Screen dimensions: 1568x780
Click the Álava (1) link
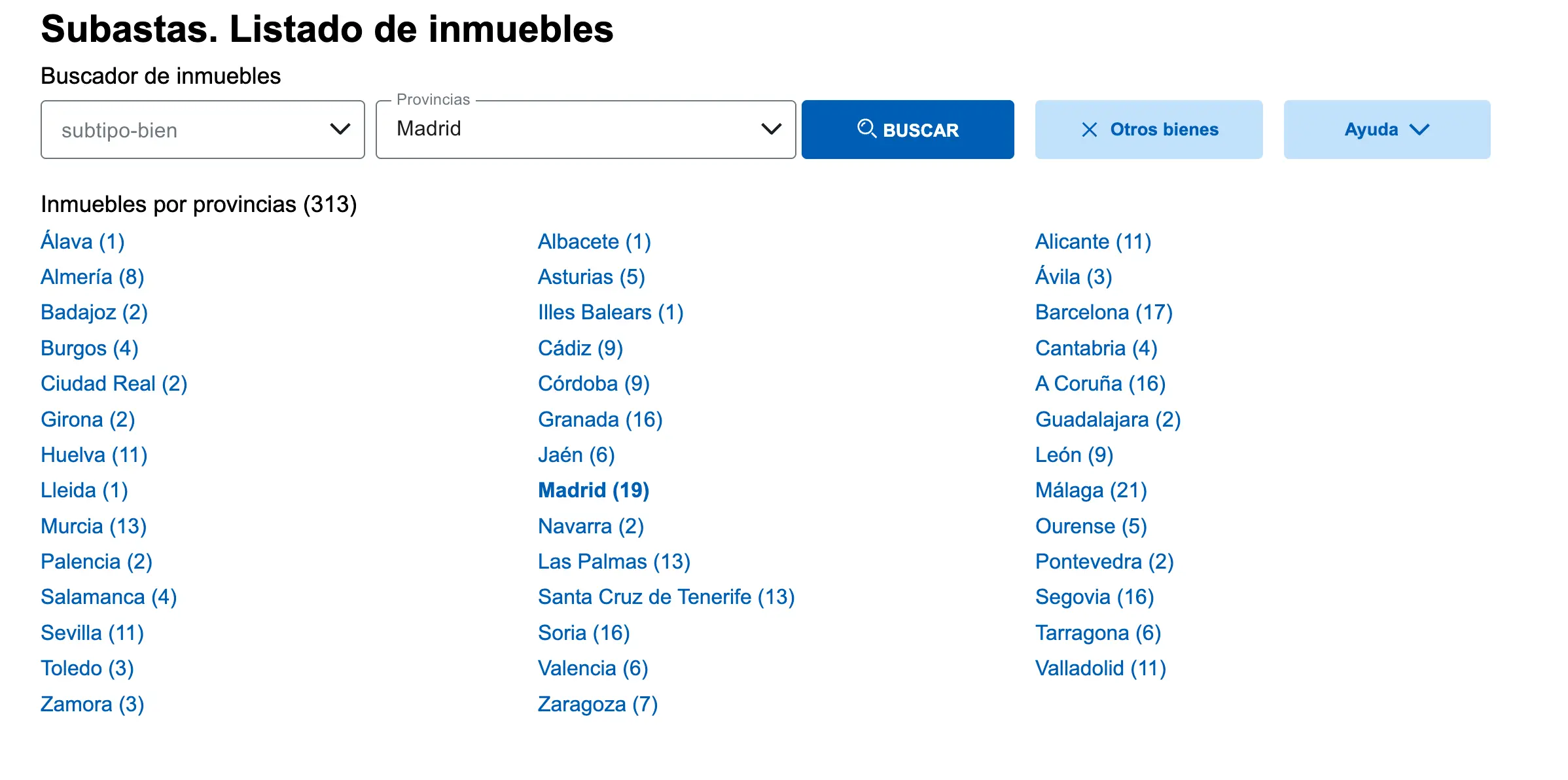click(x=82, y=241)
